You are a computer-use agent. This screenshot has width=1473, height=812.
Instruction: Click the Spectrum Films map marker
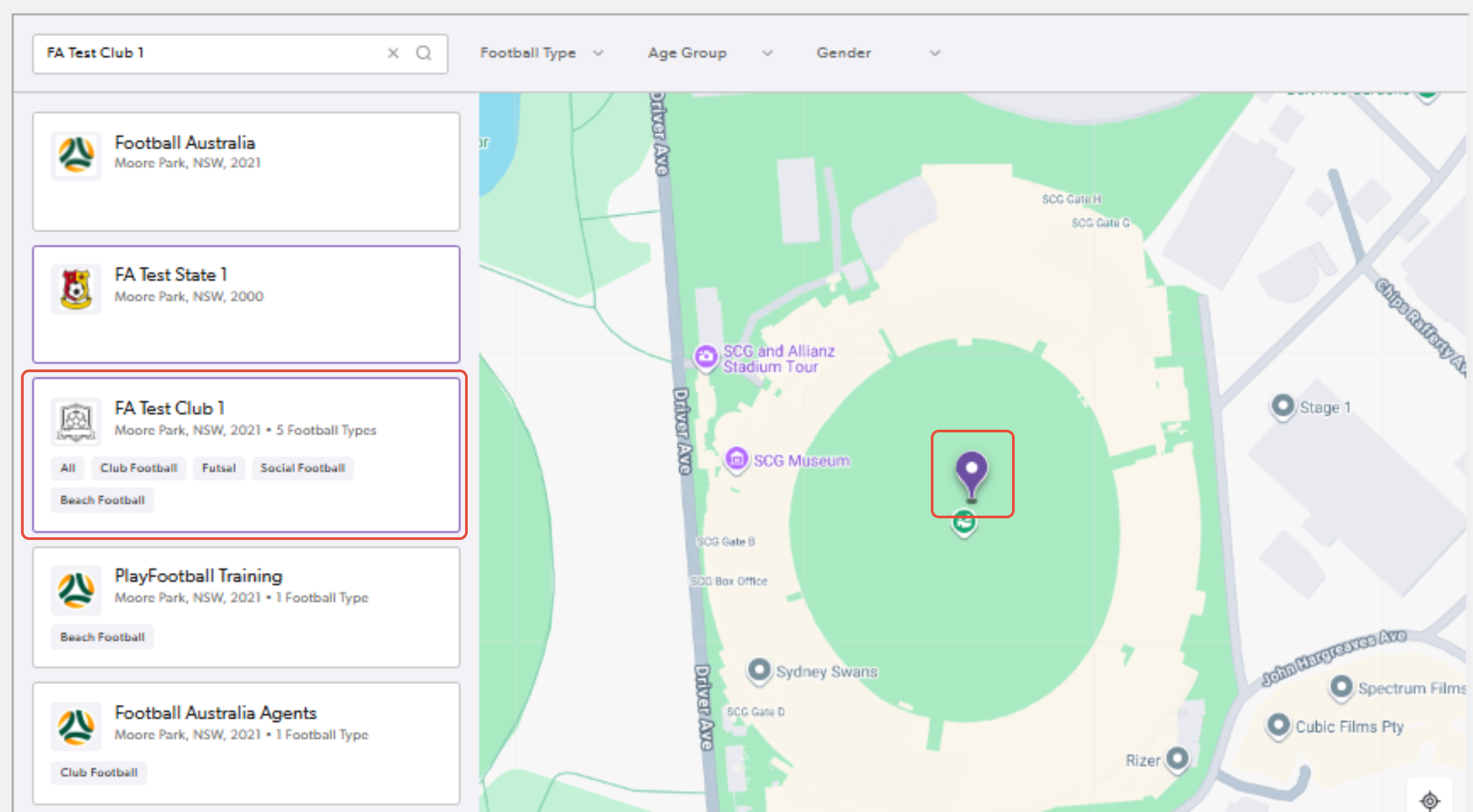coord(1341,688)
